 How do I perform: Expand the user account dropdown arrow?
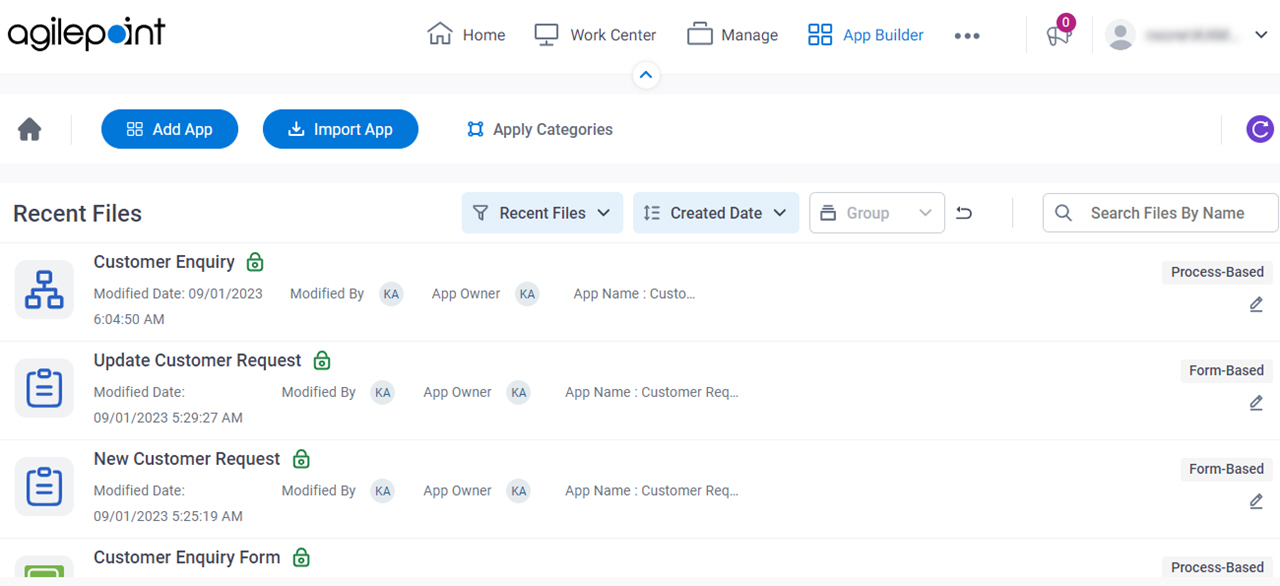[1260, 35]
